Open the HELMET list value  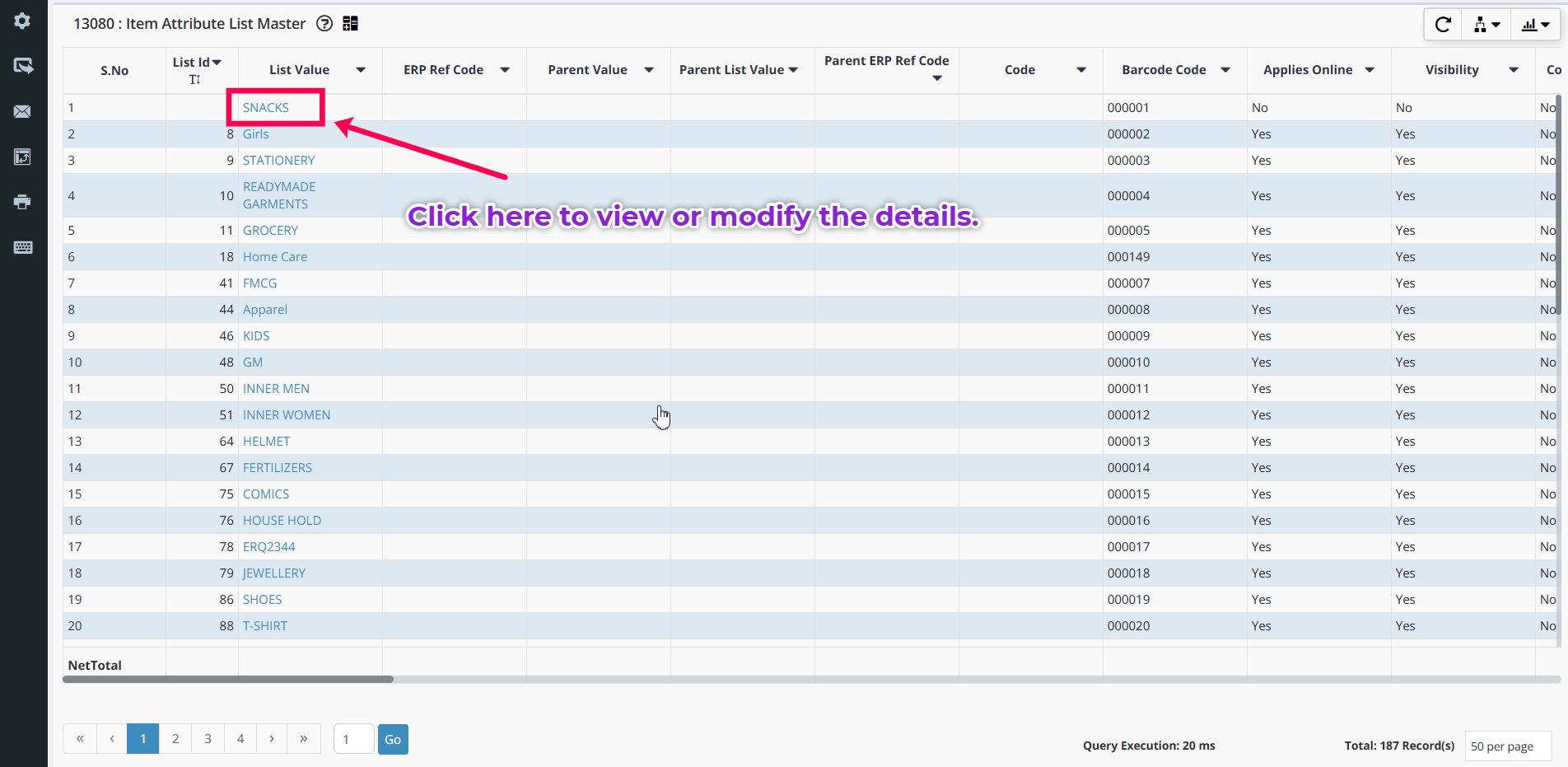pyautogui.click(x=267, y=442)
